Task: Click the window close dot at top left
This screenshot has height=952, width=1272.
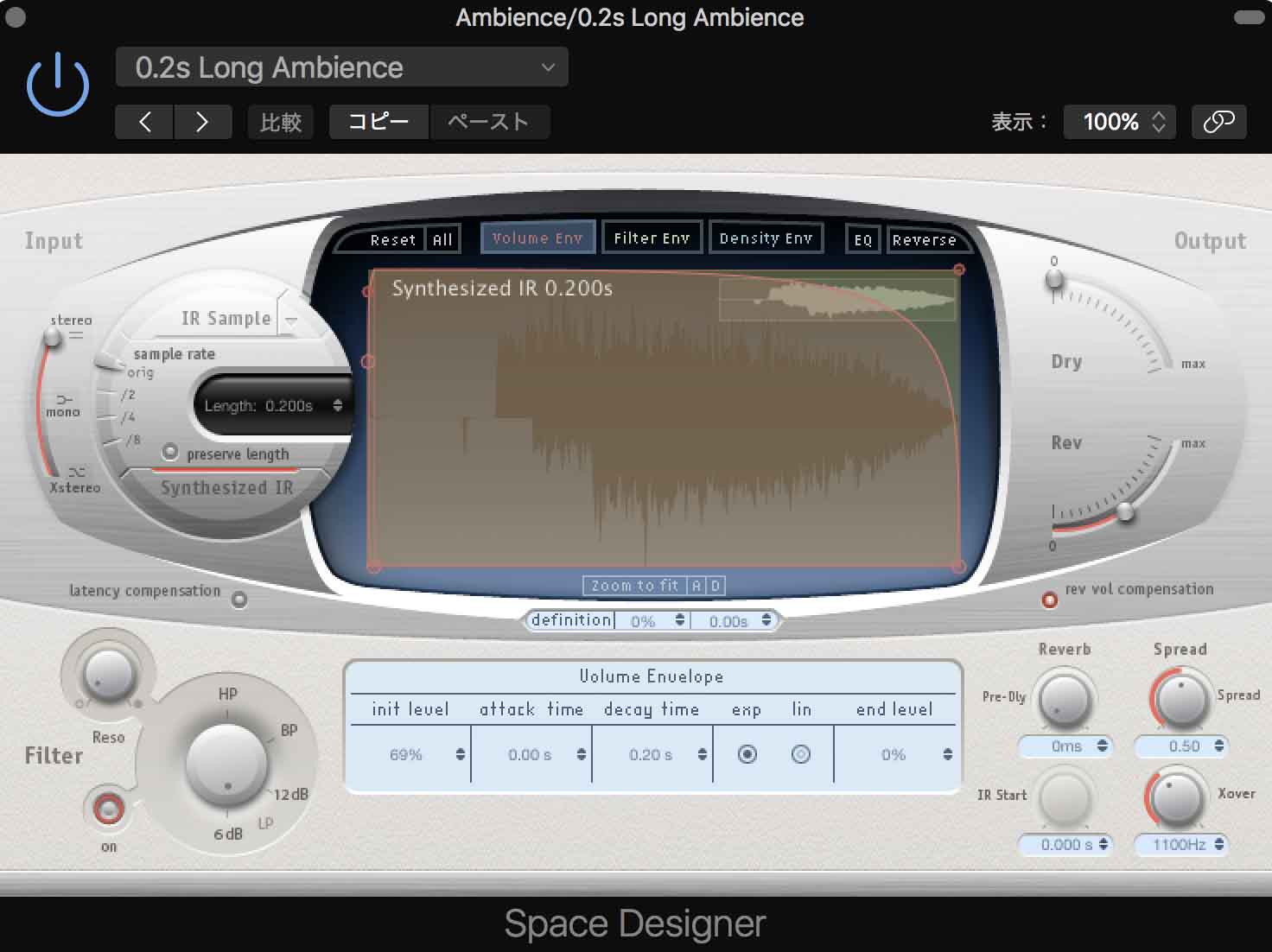Action: pyautogui.click(x=16, y=16)
